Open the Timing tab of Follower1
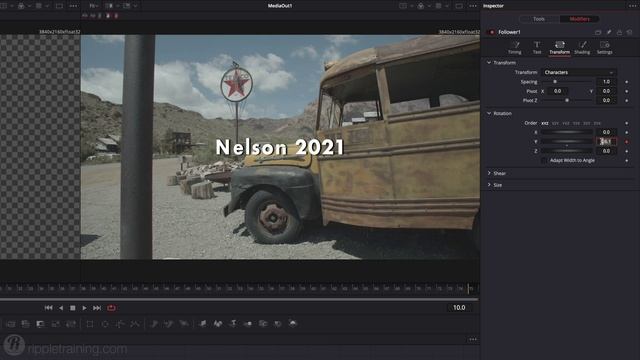The image size is (640, 360). click(x=515, y=48)
